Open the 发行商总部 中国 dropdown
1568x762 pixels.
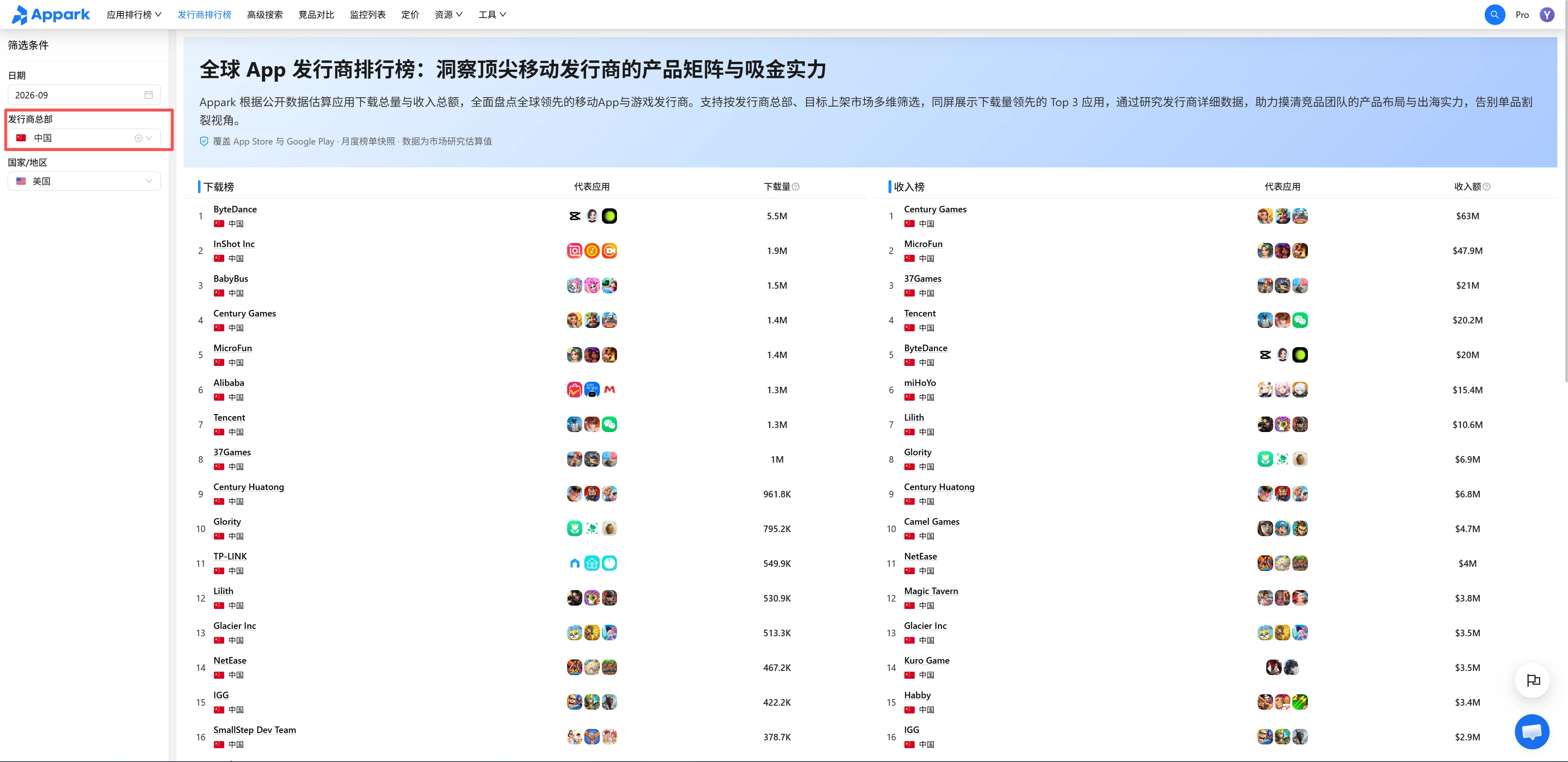pyautogui.click(x=84, y=138)
